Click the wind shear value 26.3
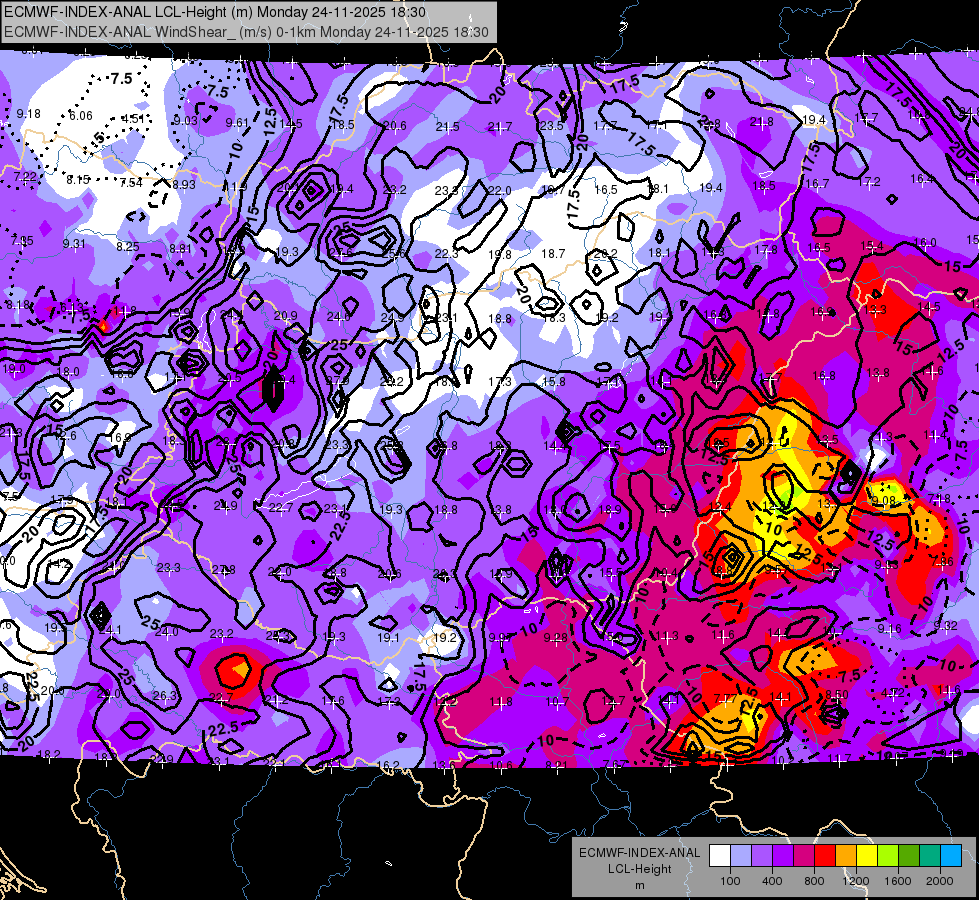Image resolution: width=979 pixels, height=900 pixels. [164, 696]
